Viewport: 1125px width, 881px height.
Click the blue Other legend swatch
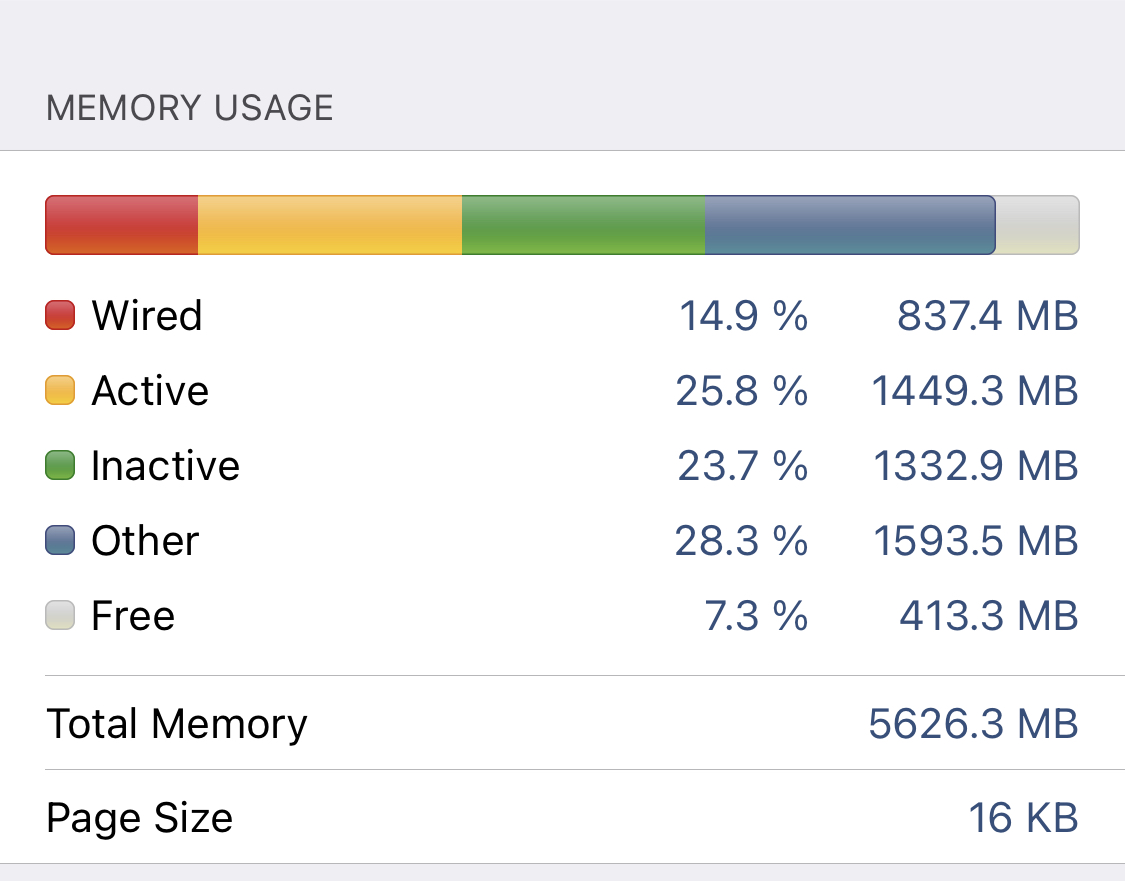[61, 540]
